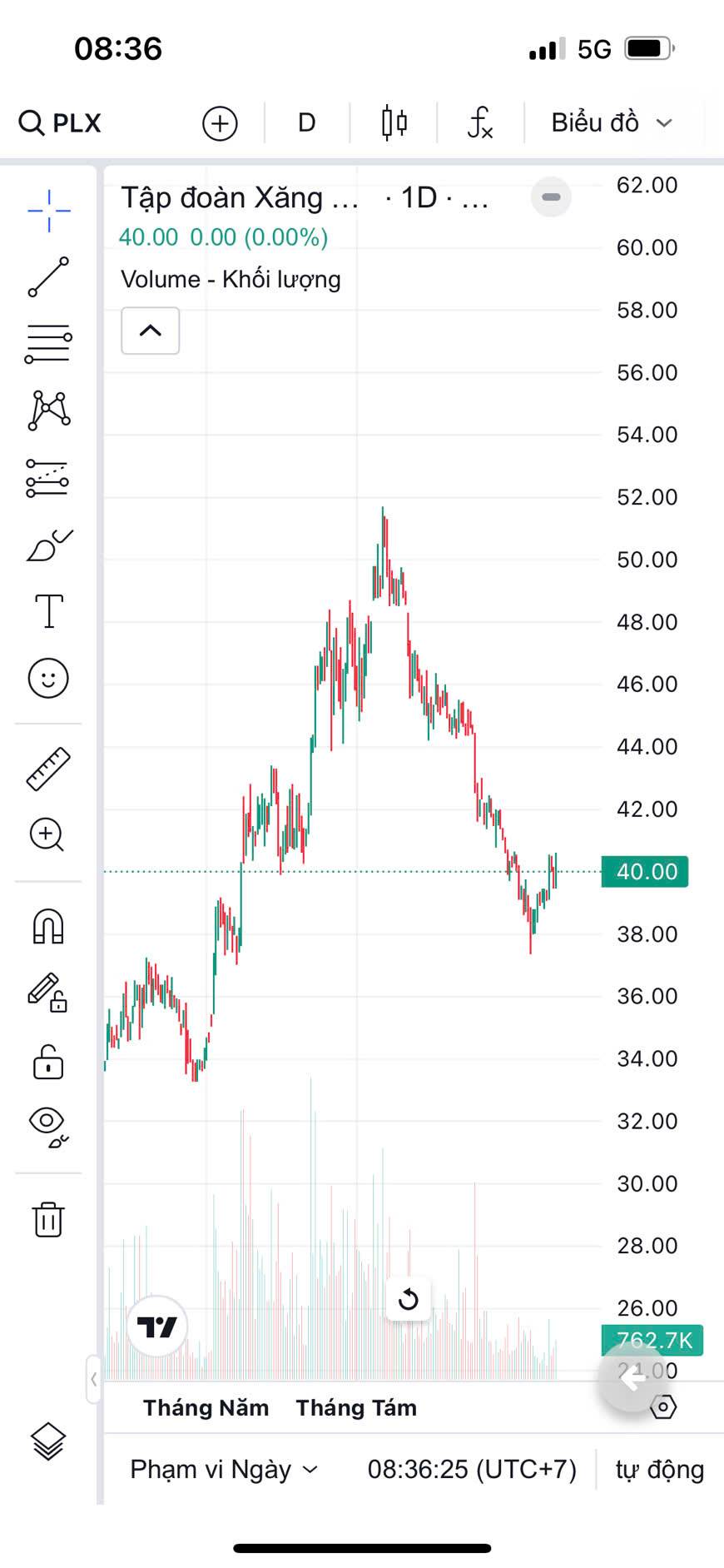Collapse the indicator legend chevron
This screenshot has height=1568, width=724.
[151, 331]
